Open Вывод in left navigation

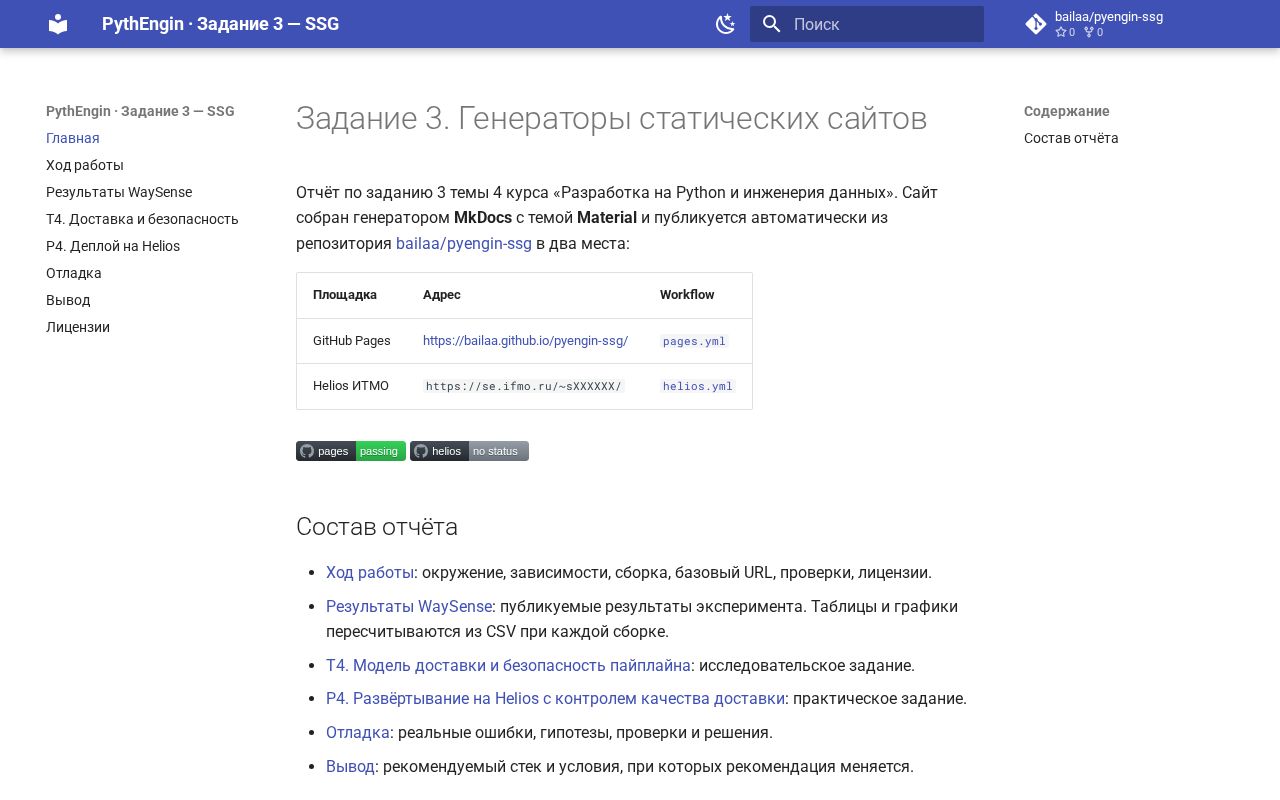pyautogui.click(x=68, y=300)
